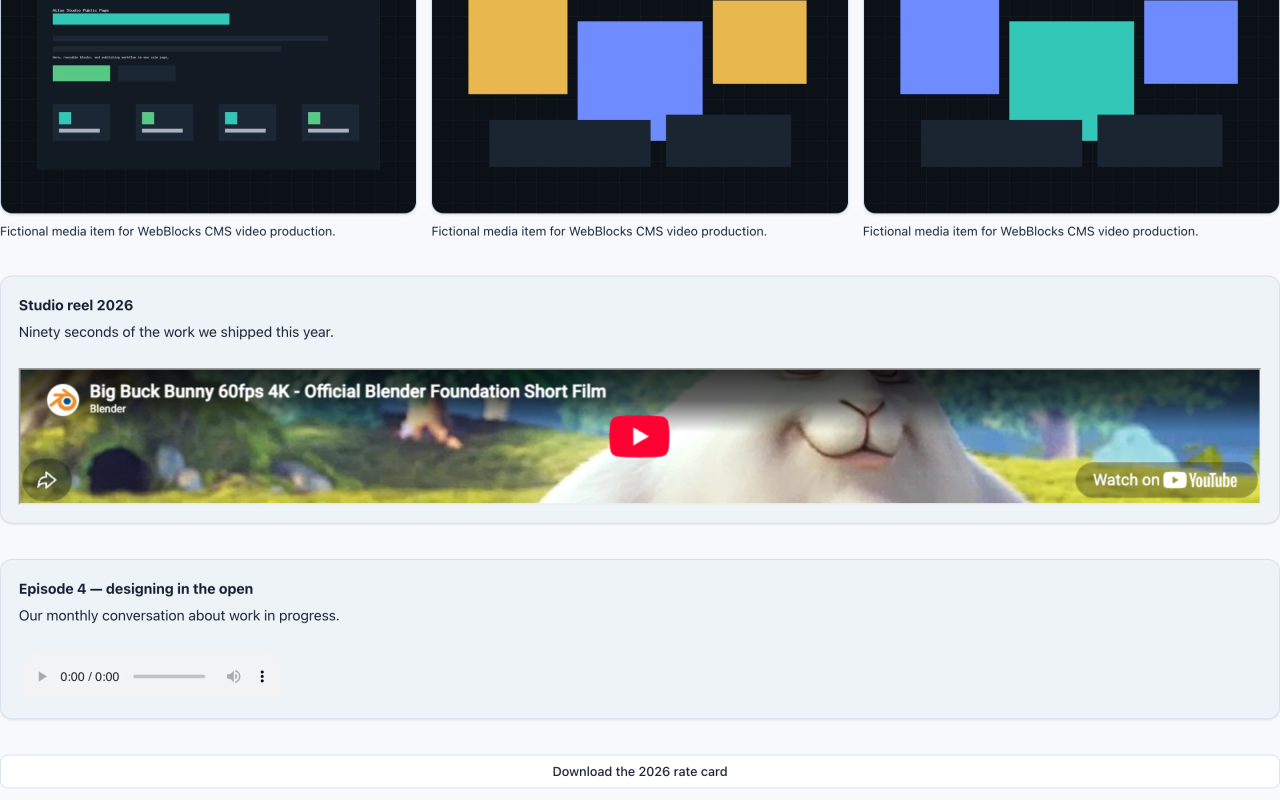Click the text Our monthly conversation about work in progress
1280x800 pixels.
[x=179, y=616]
